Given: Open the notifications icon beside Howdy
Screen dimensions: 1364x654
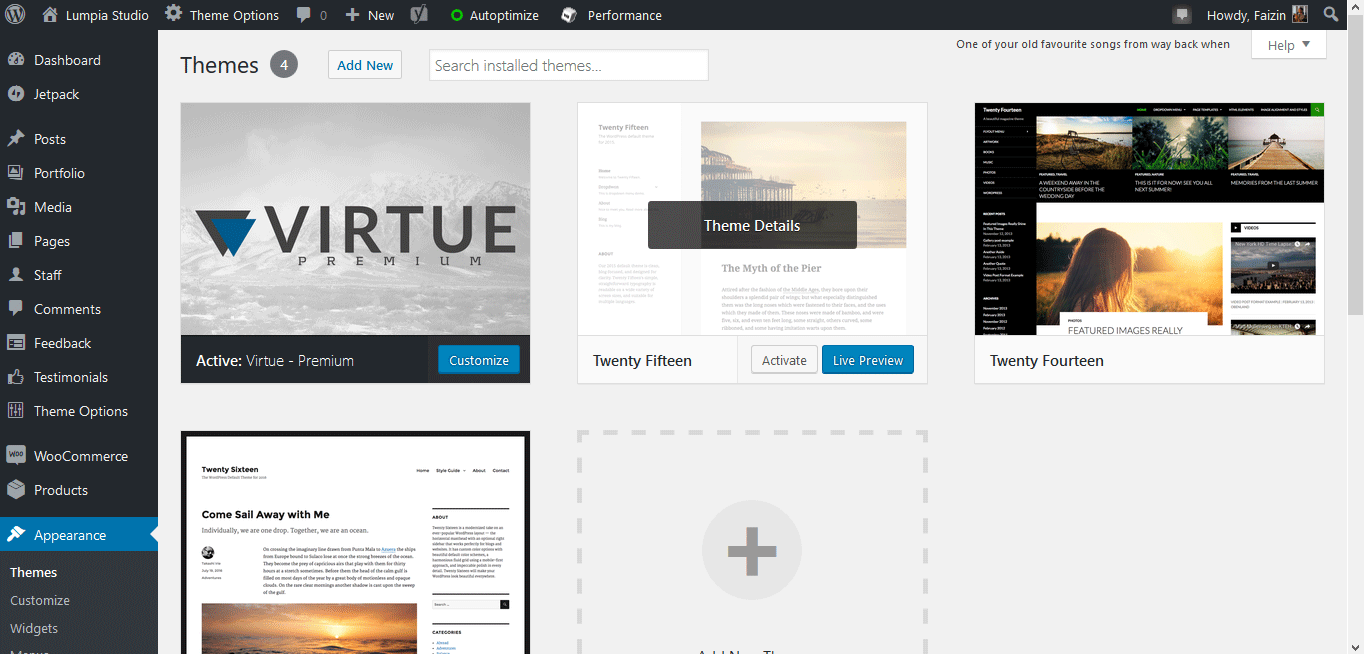Looking at the screenshot, I should [1182, 15].
